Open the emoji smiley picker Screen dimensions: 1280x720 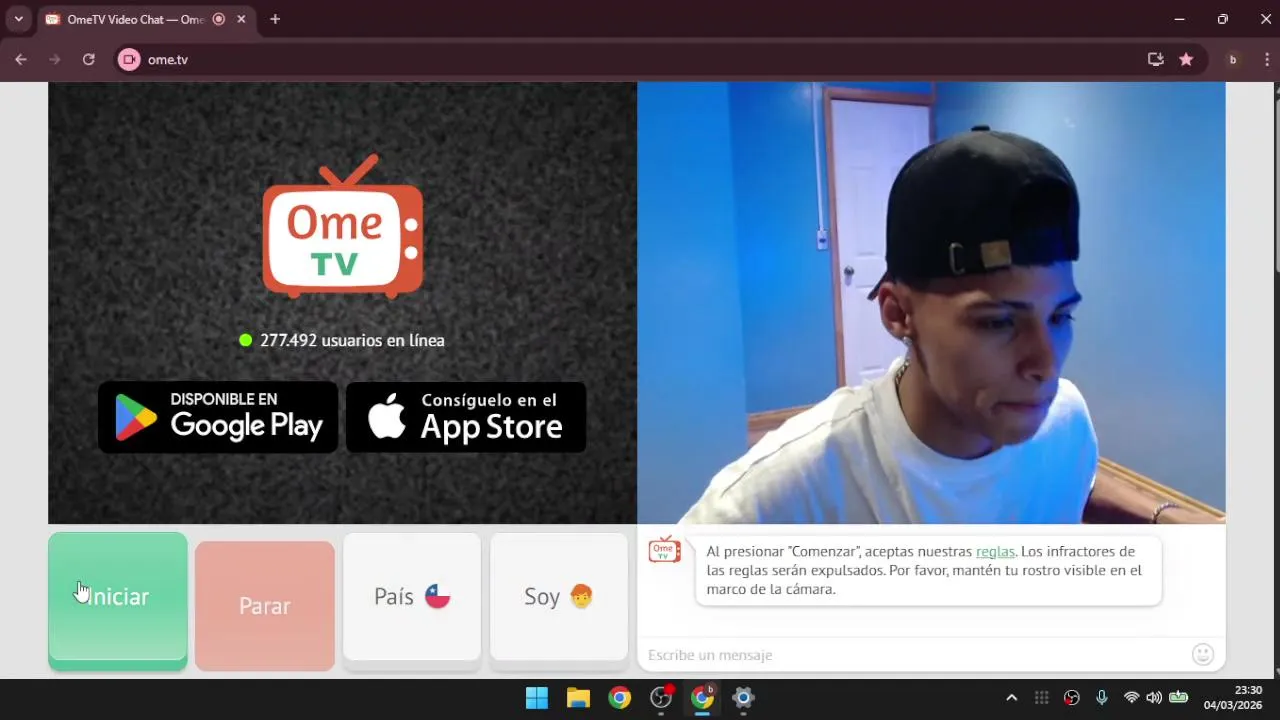[x=1203, y=655]
